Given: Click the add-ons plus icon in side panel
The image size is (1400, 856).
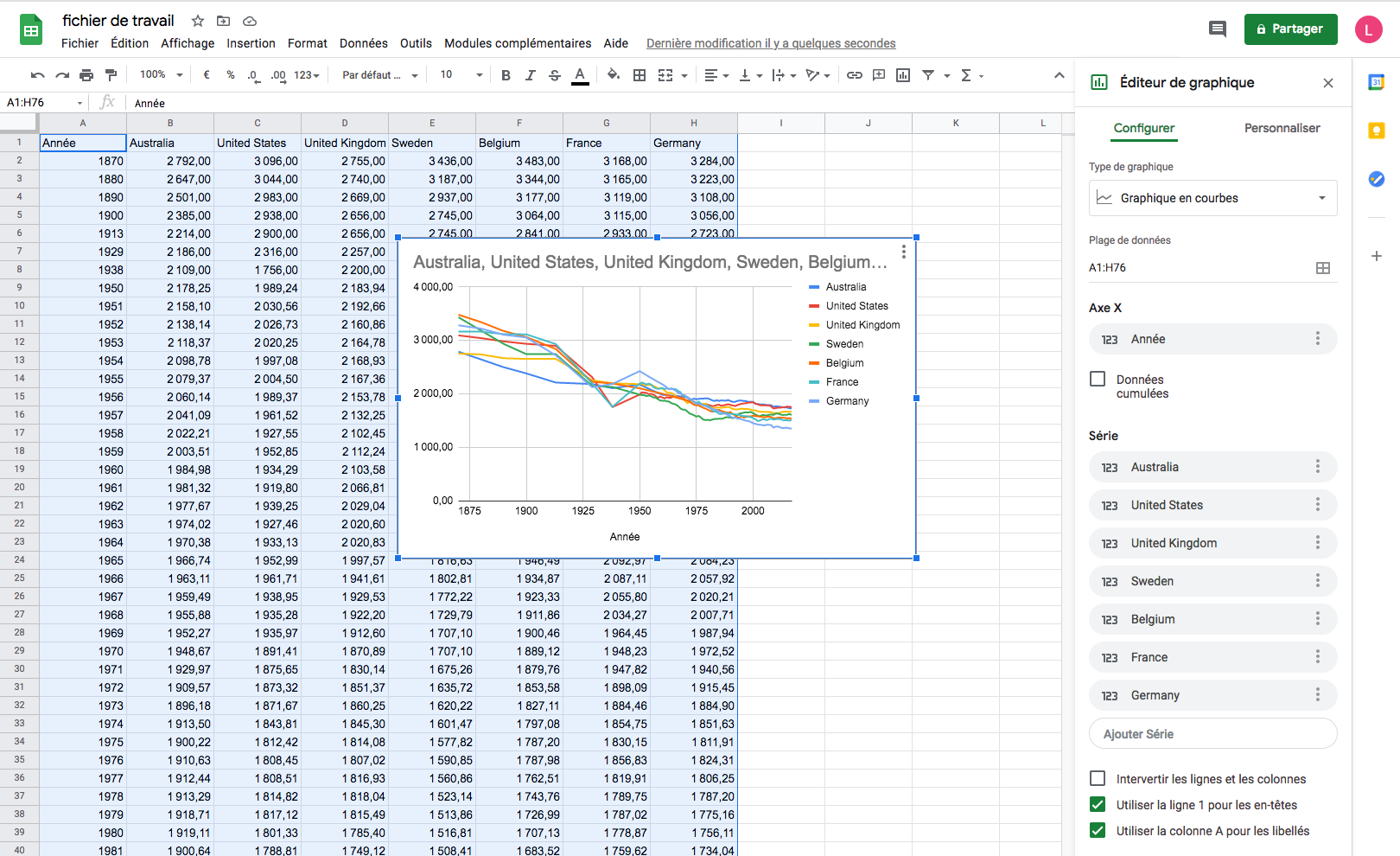Looking at the screenshot, I should point(1377,255).
